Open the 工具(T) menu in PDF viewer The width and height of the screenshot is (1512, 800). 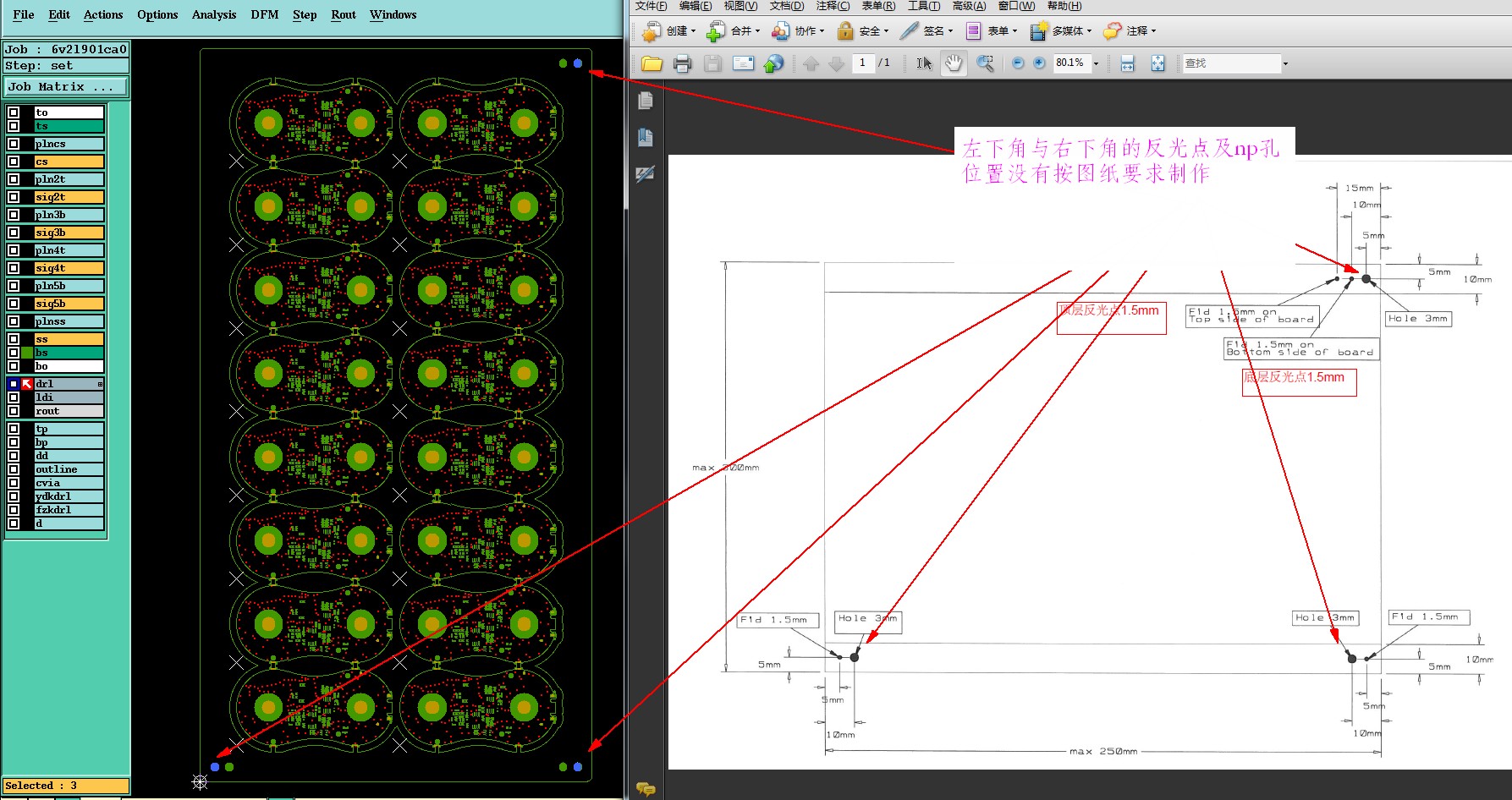[924, 6]
